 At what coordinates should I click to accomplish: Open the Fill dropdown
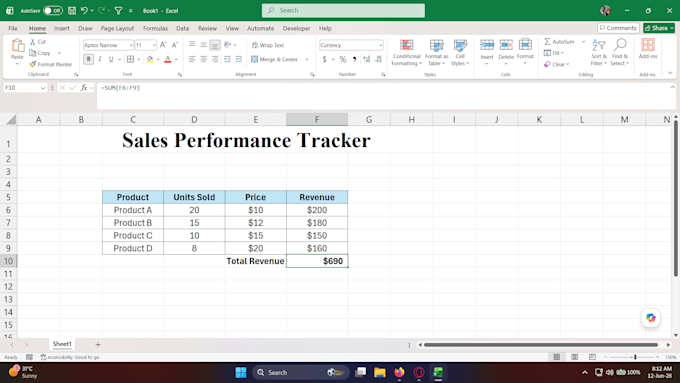(x=554, y=53)
